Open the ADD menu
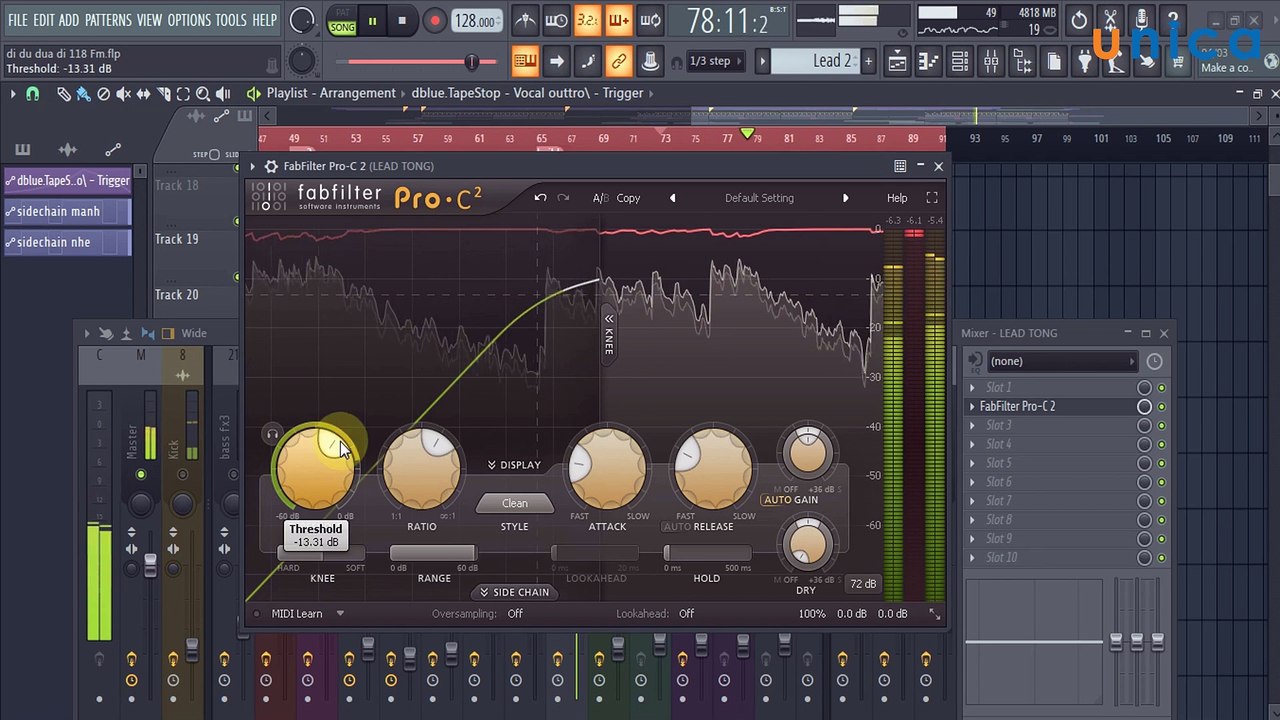This screenshot has height=720, width=1280. pos(69,20)
